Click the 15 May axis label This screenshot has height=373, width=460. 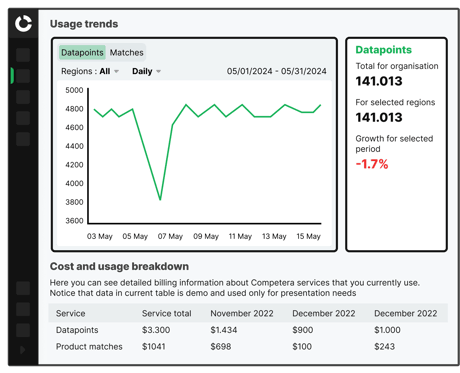click(309, 236)
